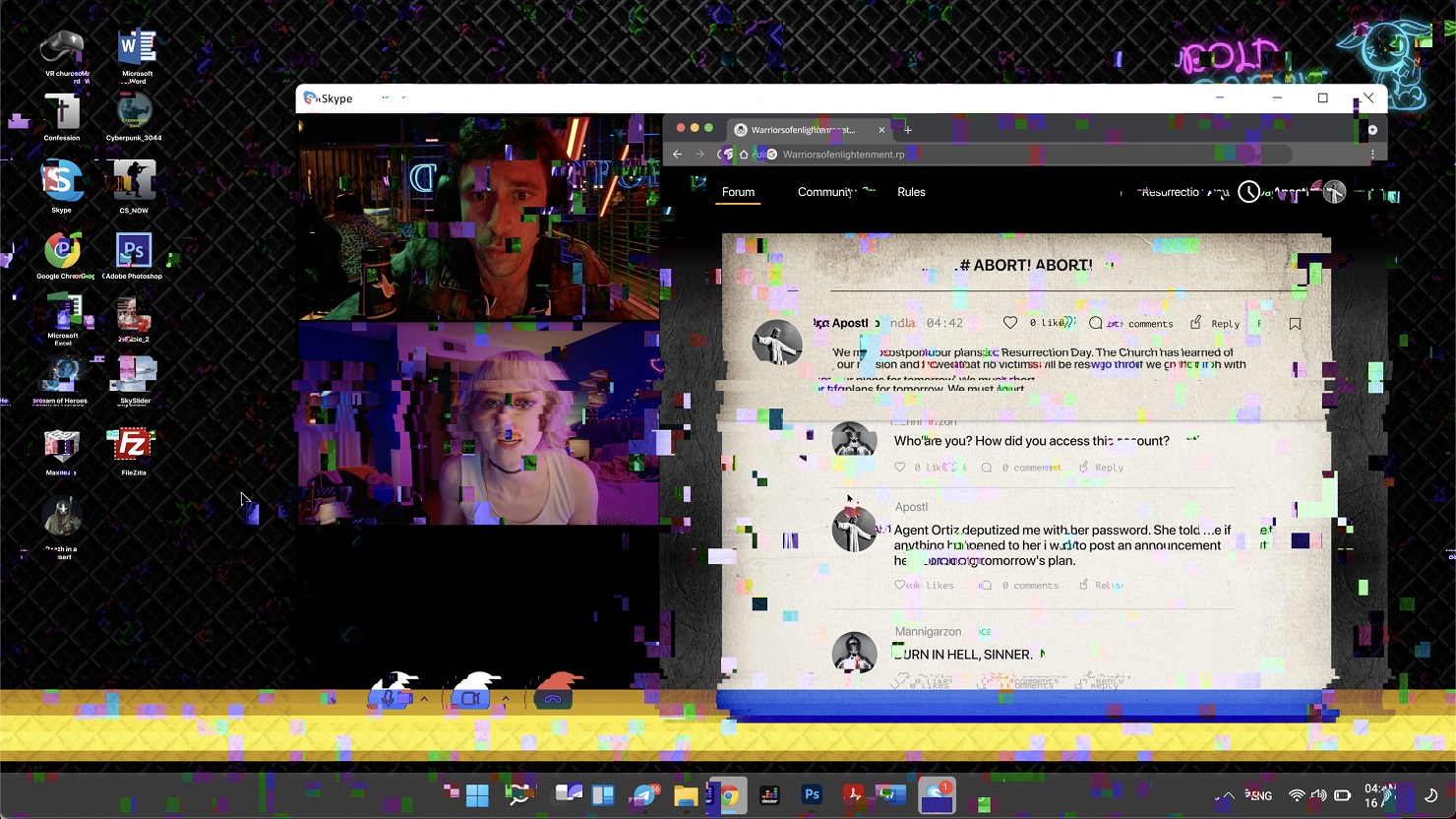Toggle the video camera in call
The image size is (1456, 819).
pyautogui.click(x=470, y=699)
